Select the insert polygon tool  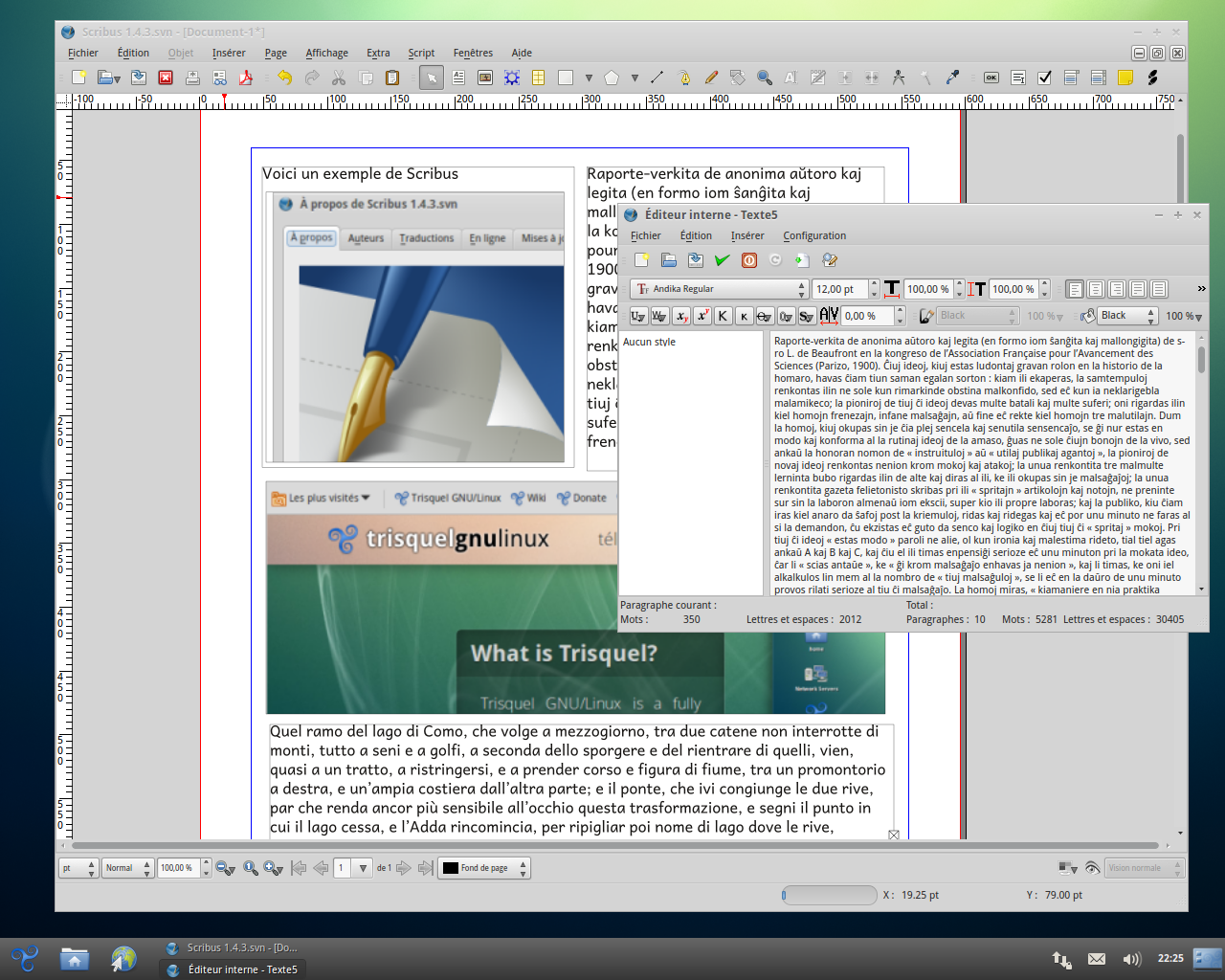(x=612, y=78)
